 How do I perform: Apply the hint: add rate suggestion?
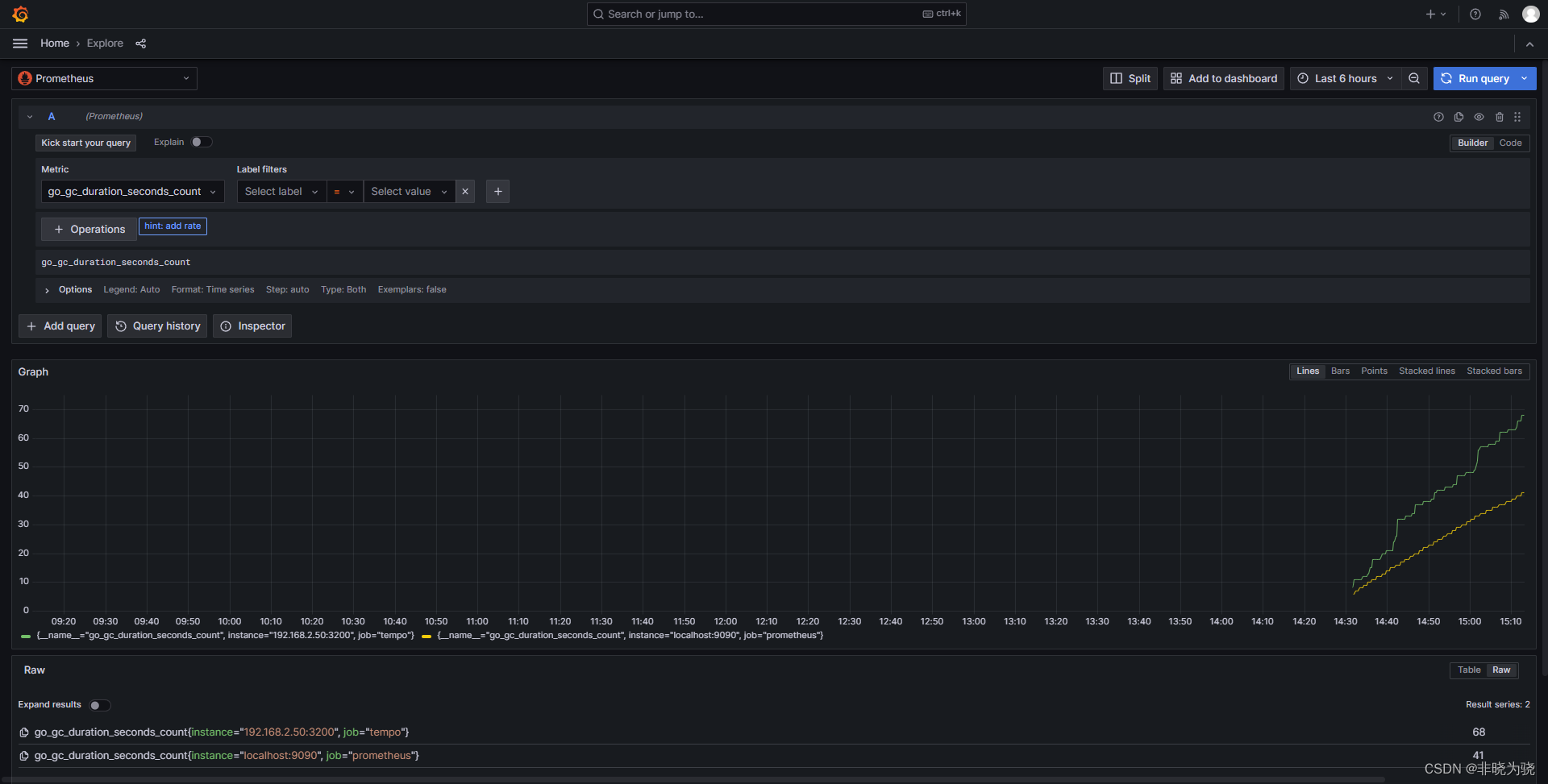pyautogui.click(x=173, y=226)
